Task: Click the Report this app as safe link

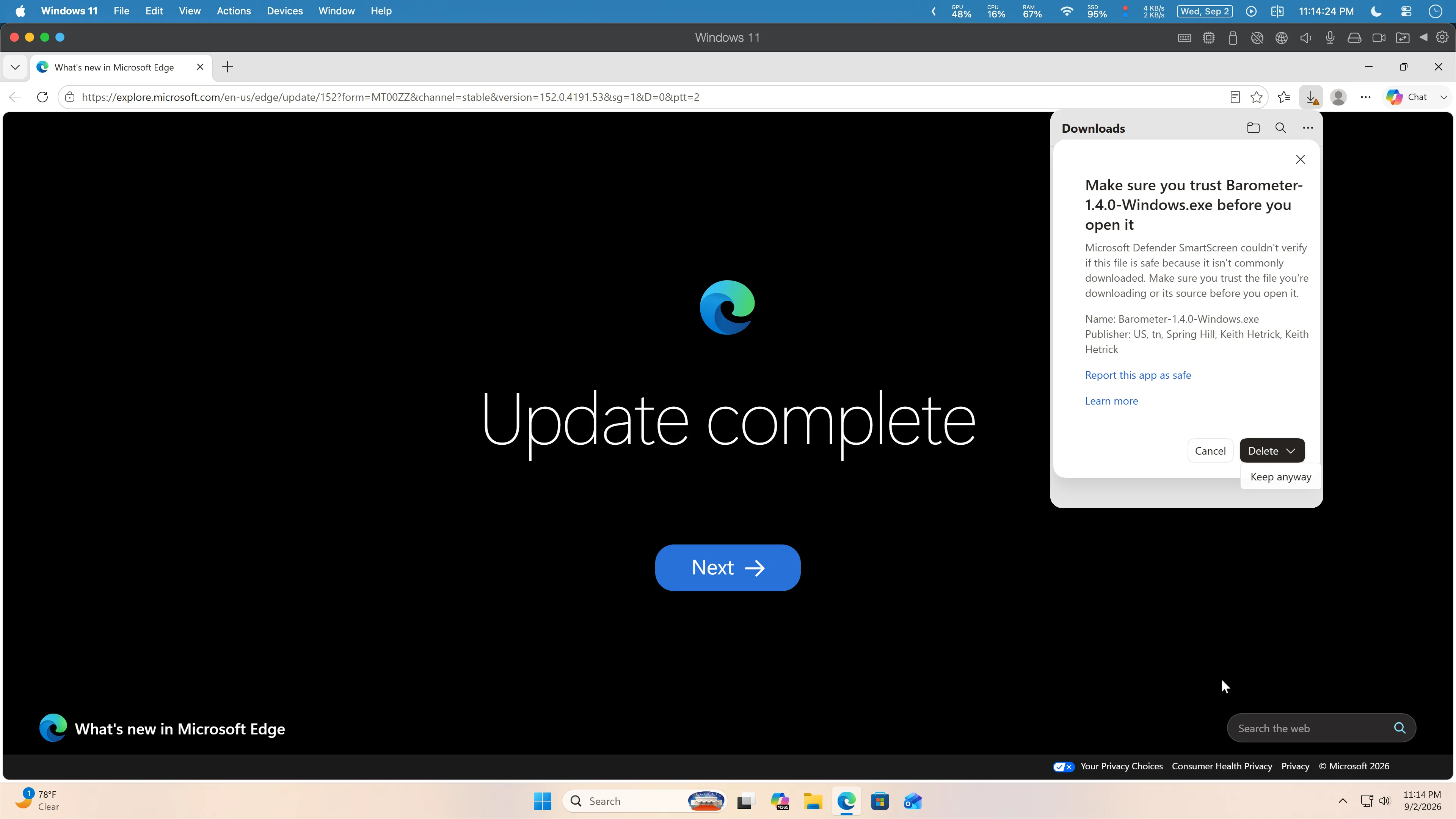Action: point(1138,375)
